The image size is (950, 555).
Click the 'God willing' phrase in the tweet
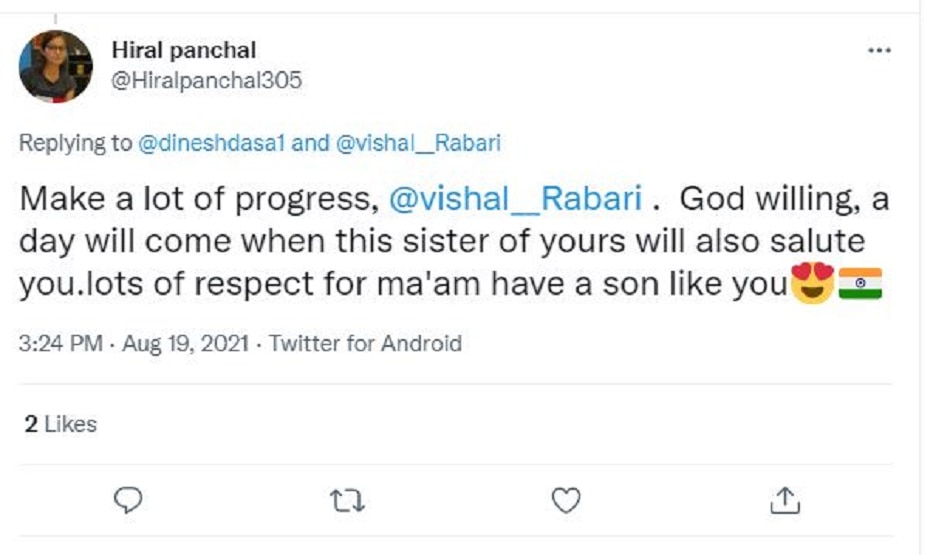tap(771, 198)
